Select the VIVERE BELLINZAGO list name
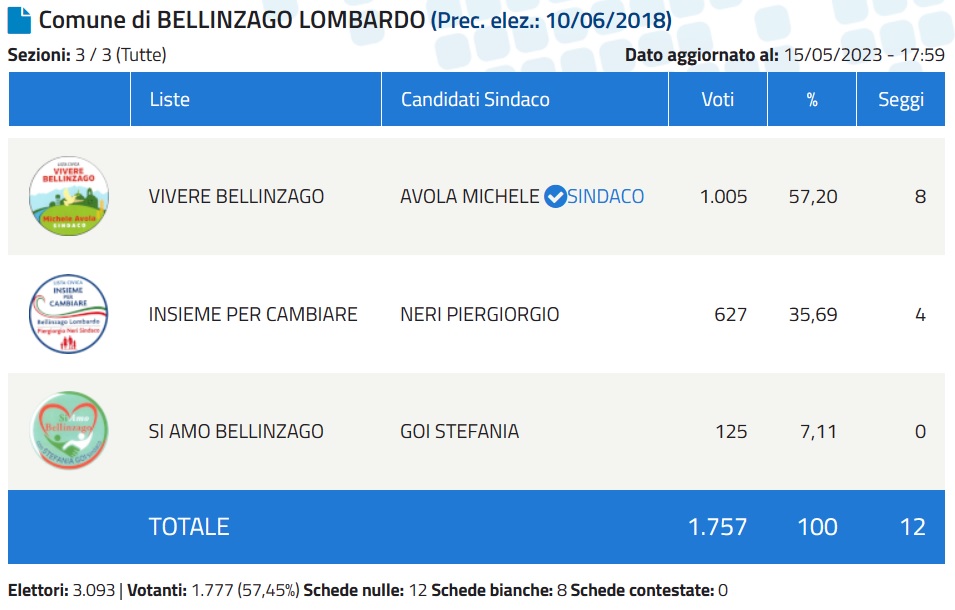The width and height of the screenshot is (955, 610). click(x=236, y=197)
